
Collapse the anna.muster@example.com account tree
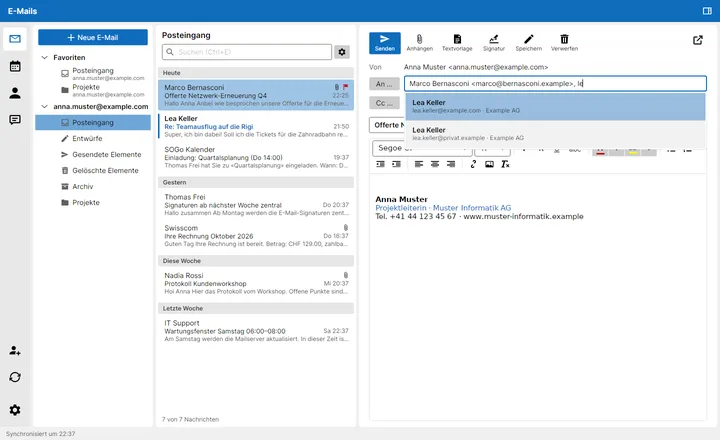click(45, 107)
